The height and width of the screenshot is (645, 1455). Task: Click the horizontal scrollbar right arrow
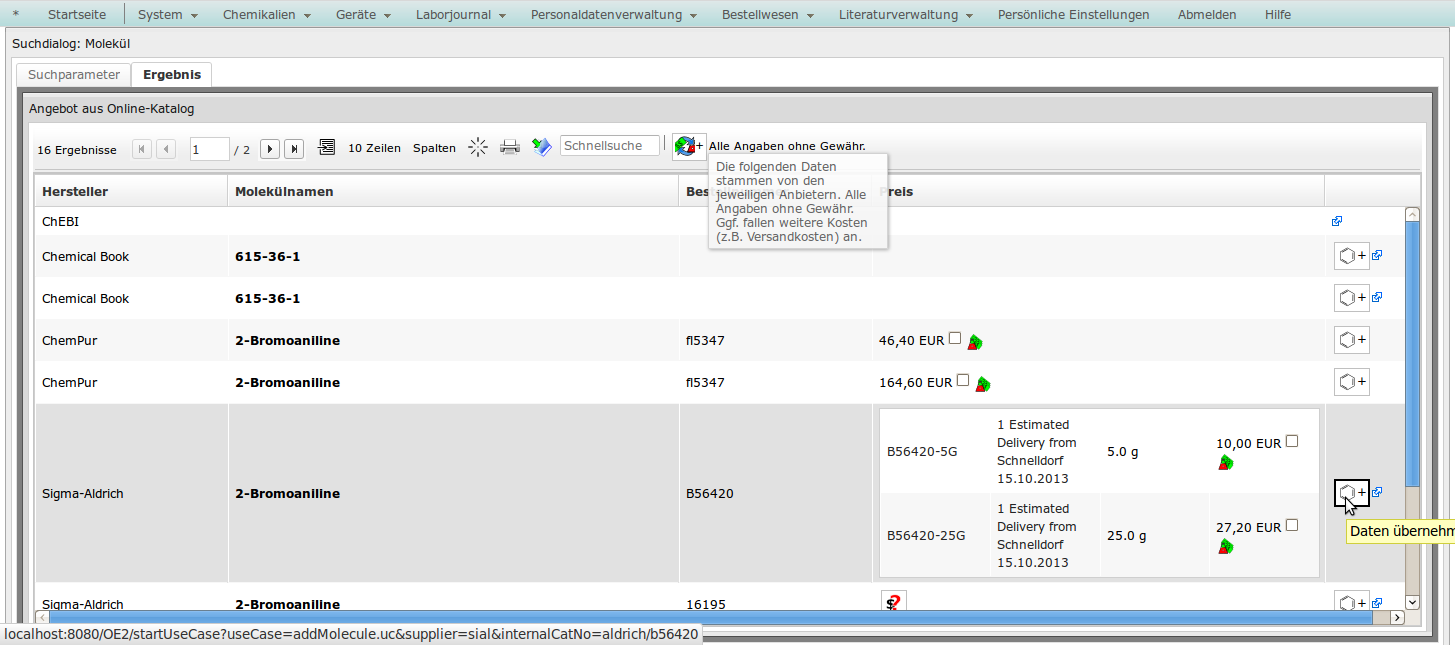coord(1397,617)
